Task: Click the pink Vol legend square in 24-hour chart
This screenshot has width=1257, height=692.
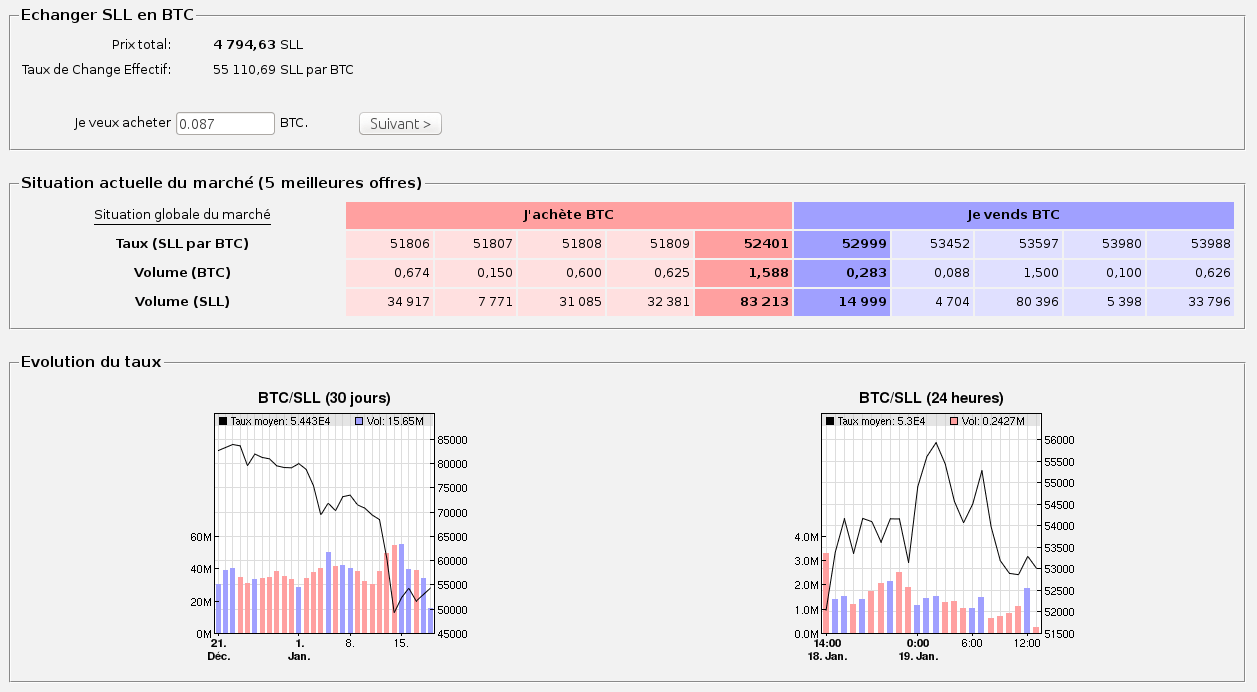Action: pos(953,422)
